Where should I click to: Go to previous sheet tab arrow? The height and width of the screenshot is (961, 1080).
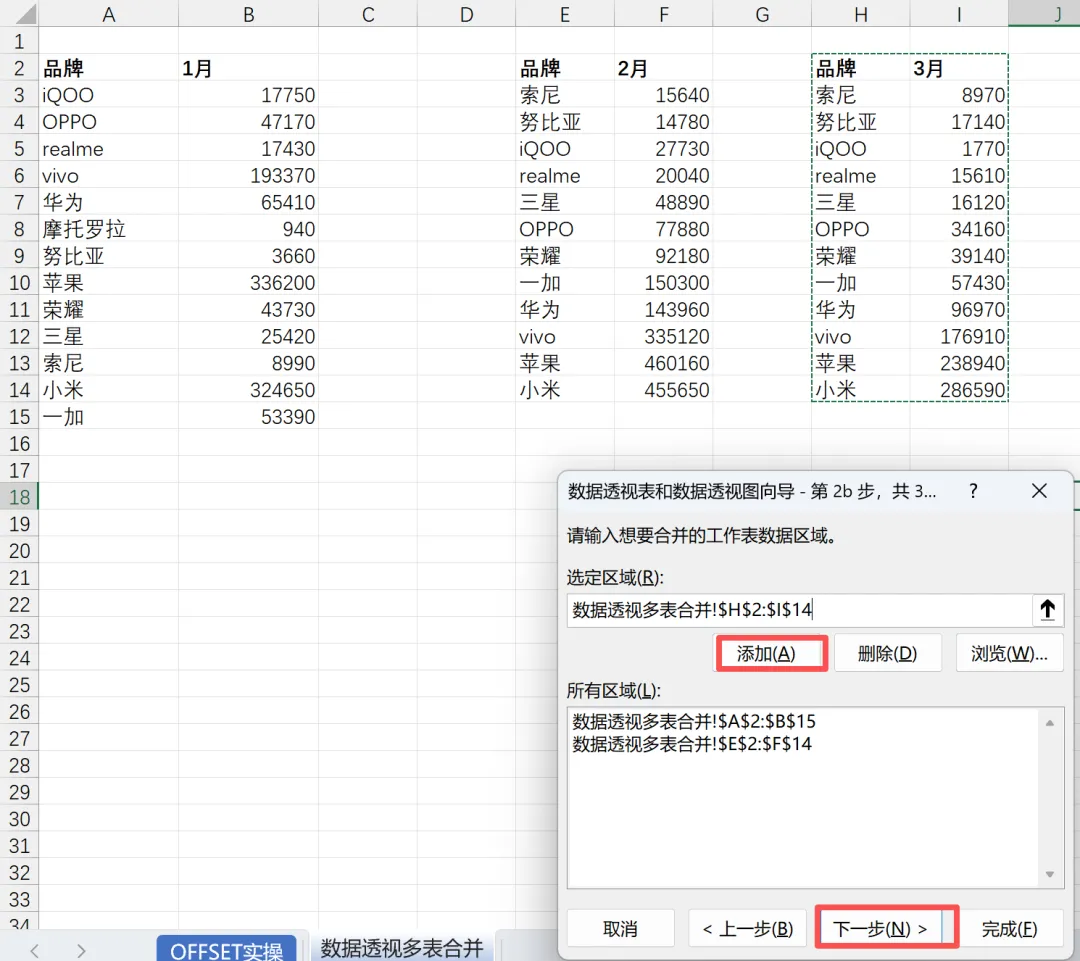pyautogui.click(x=34, y=951)
